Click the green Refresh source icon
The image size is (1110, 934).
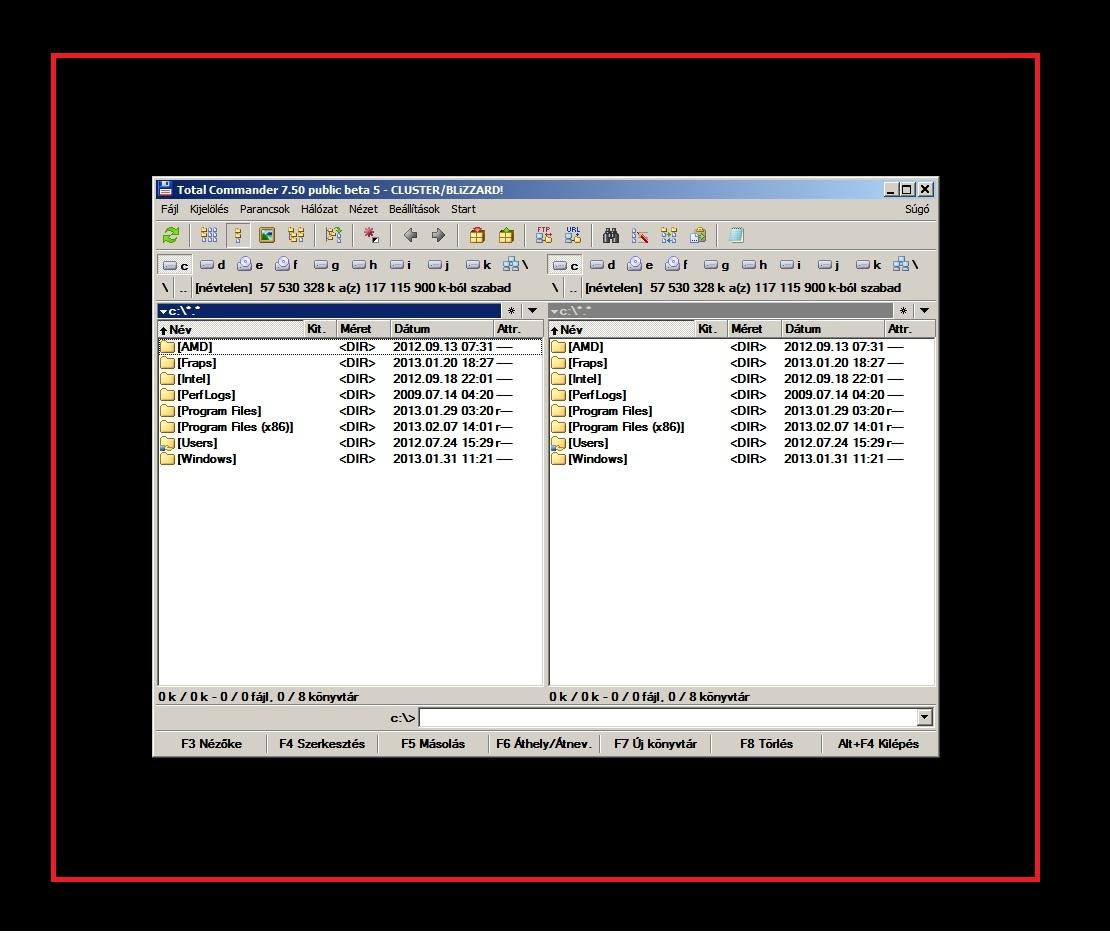171,235
